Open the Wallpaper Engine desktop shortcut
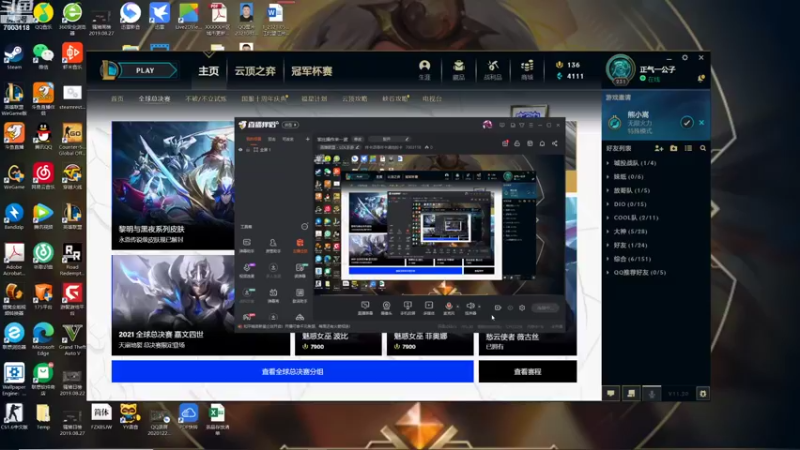The height and width of the screenshot is (450, 800). 14,379
